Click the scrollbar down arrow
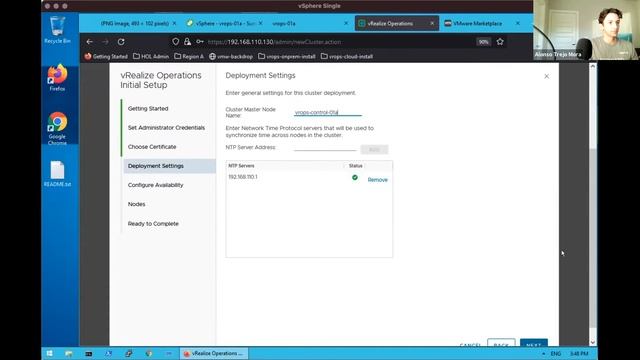The width and height of the screenshot is (640, 360). (593, 343)
